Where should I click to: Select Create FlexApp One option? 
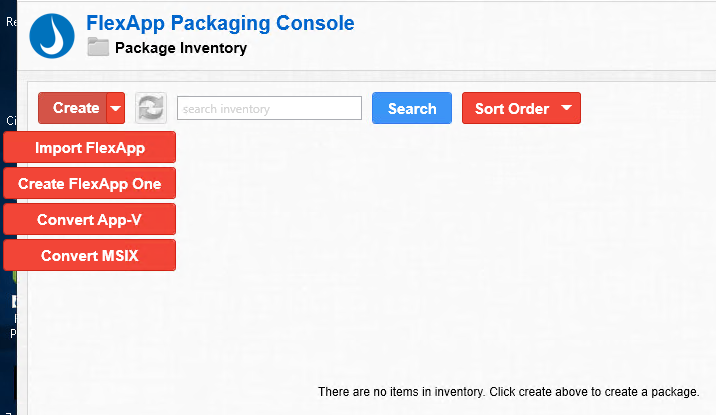point(90,184)
